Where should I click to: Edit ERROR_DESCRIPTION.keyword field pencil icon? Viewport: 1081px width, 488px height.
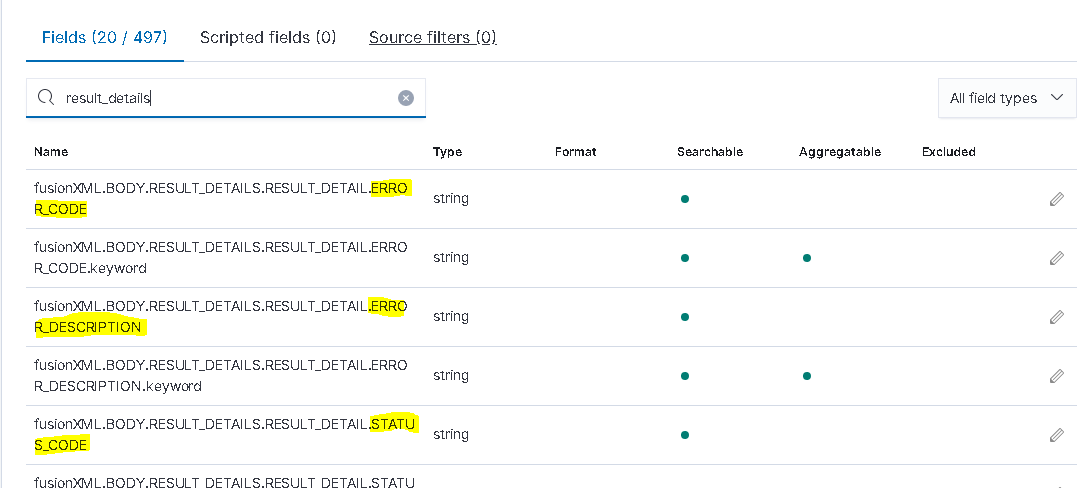(x=1056, y=376)
